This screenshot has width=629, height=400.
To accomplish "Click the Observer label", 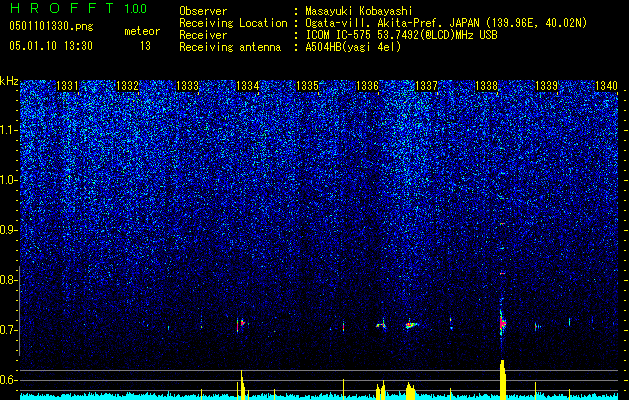I will pos(203,11).
